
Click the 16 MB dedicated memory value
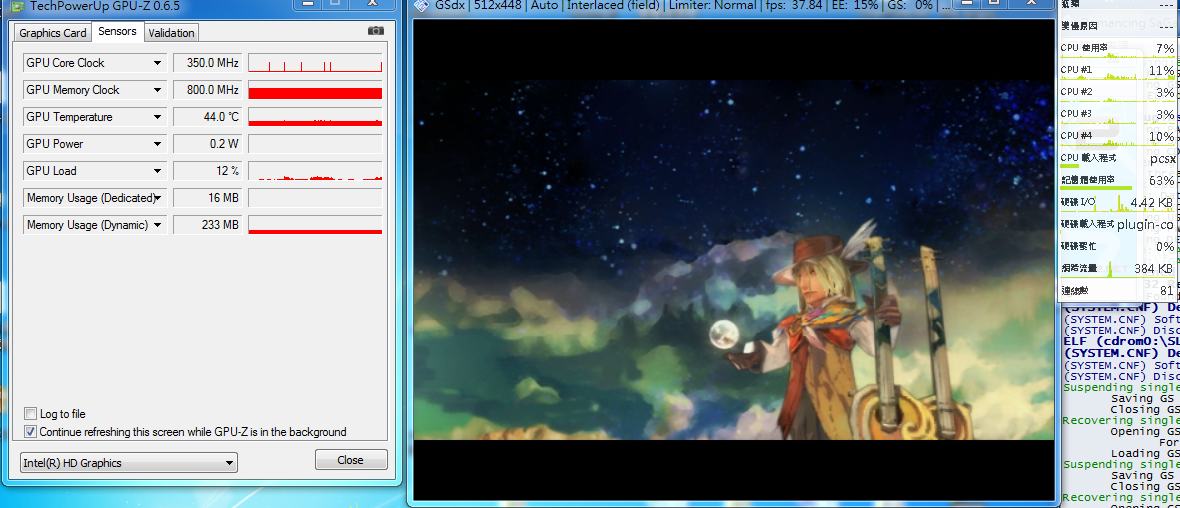208,199
